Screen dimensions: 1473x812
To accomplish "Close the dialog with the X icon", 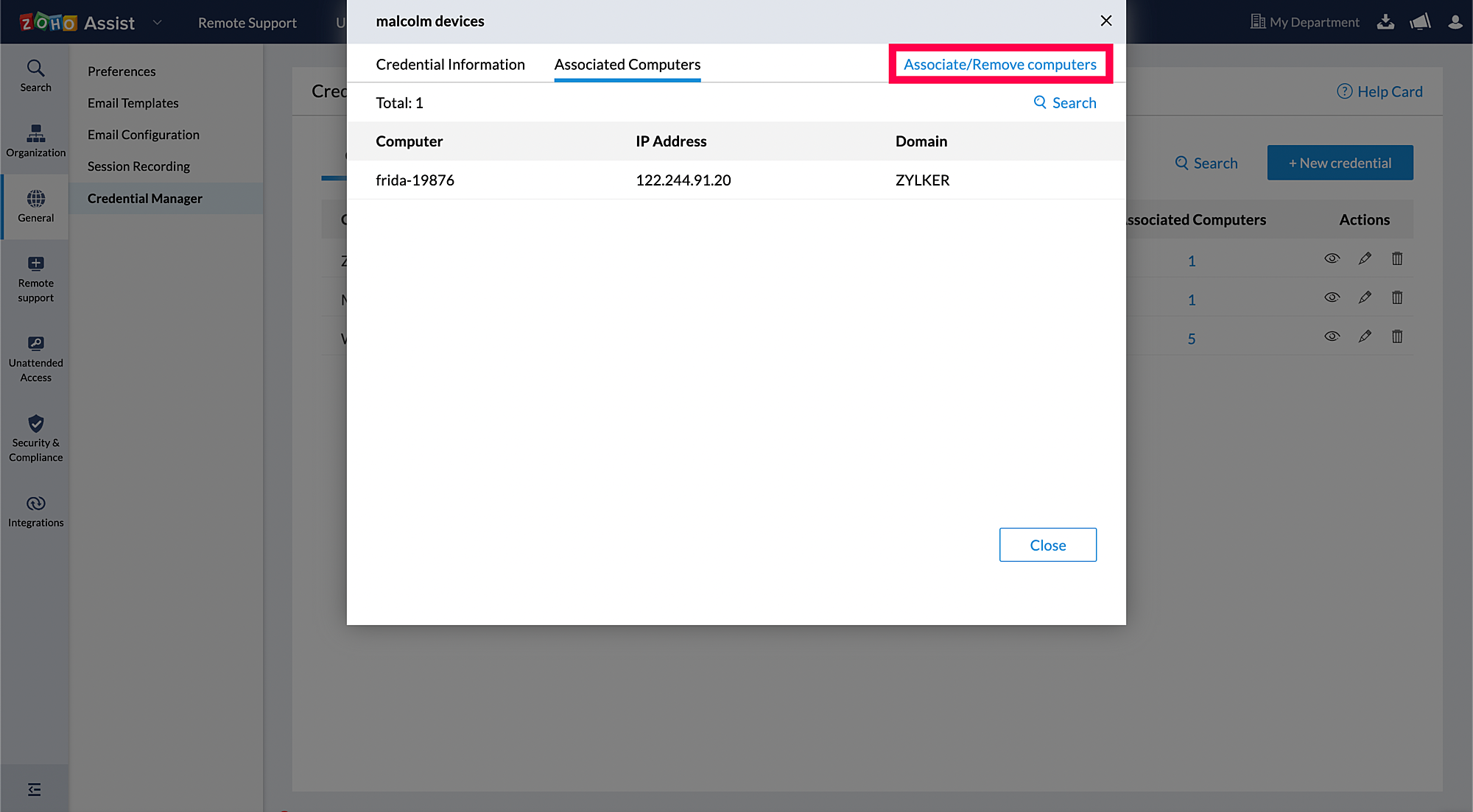I will tap(1105, 21).
